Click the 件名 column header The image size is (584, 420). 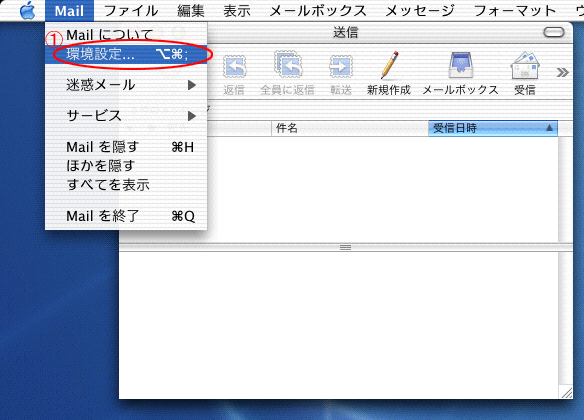350,128
